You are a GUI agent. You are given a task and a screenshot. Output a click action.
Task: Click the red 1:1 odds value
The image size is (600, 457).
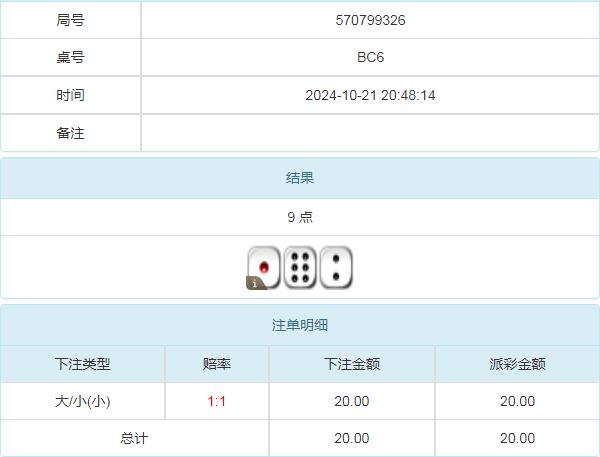(x=217, y=401)
